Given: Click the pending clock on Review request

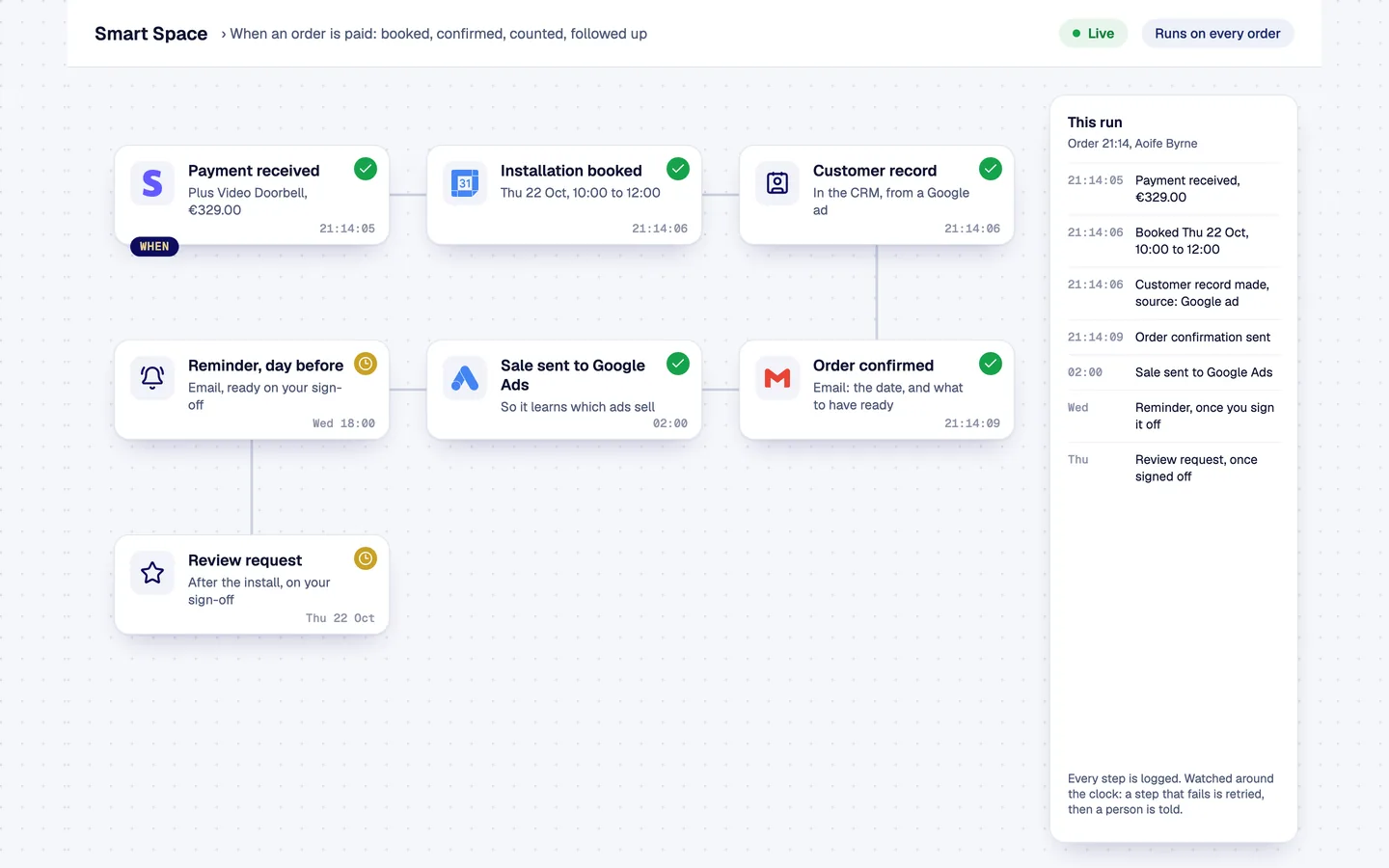Looking at the screenshot, I should pyautogui.click(x=366, y=558).
